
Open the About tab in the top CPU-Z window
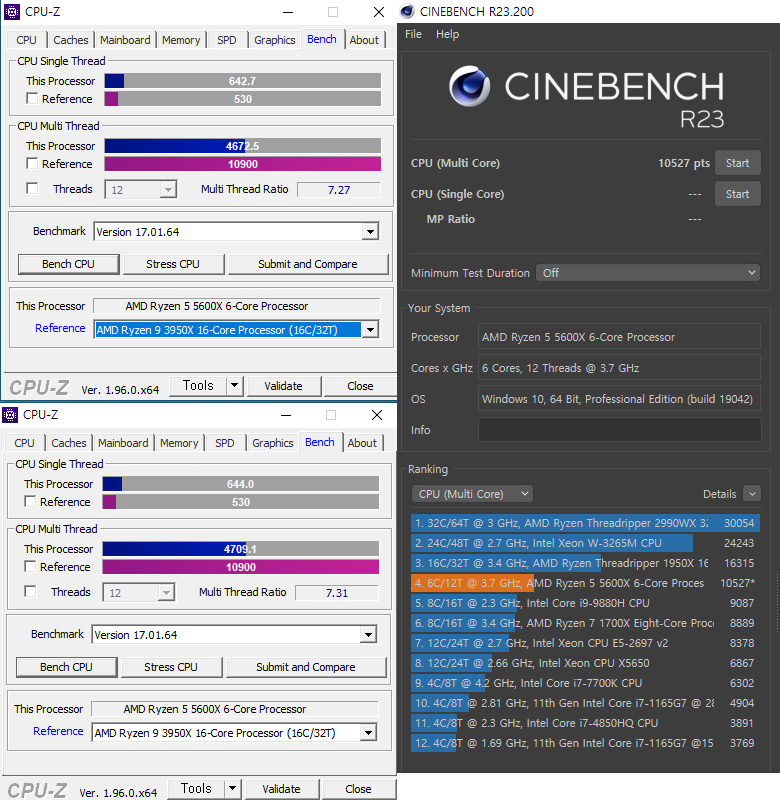point(364,40)
